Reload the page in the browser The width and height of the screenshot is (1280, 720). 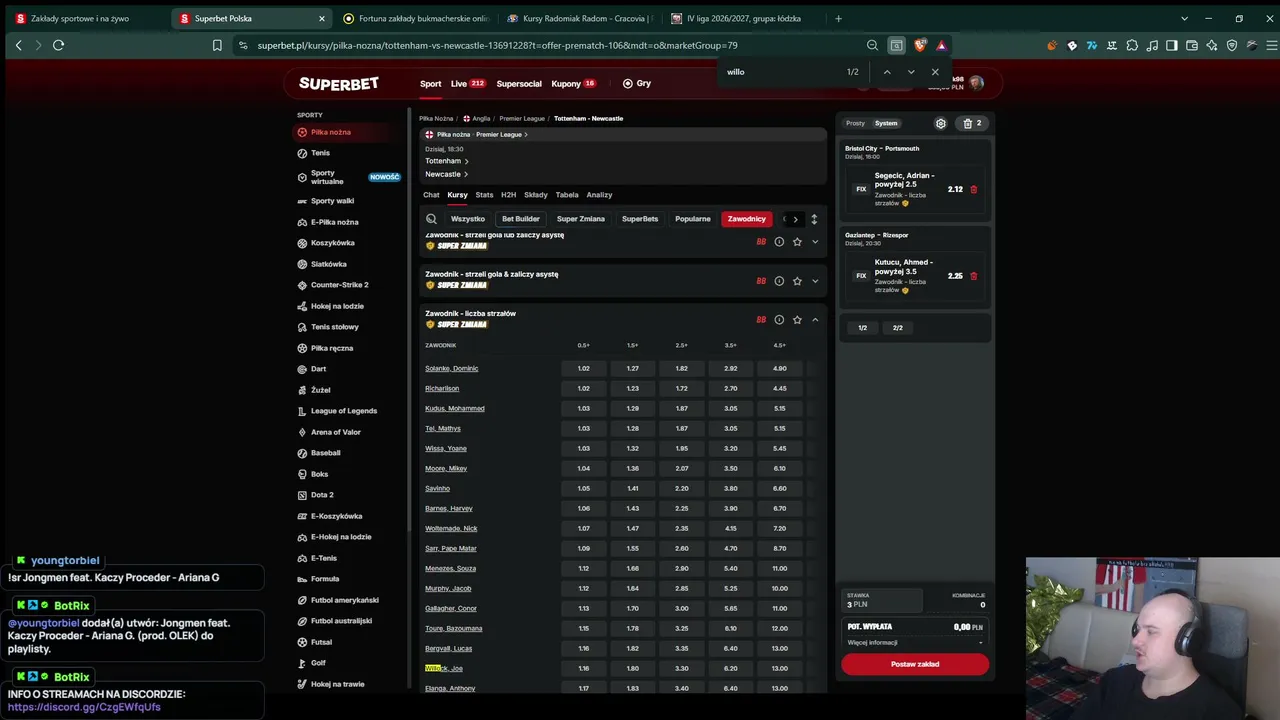(58, 45)
